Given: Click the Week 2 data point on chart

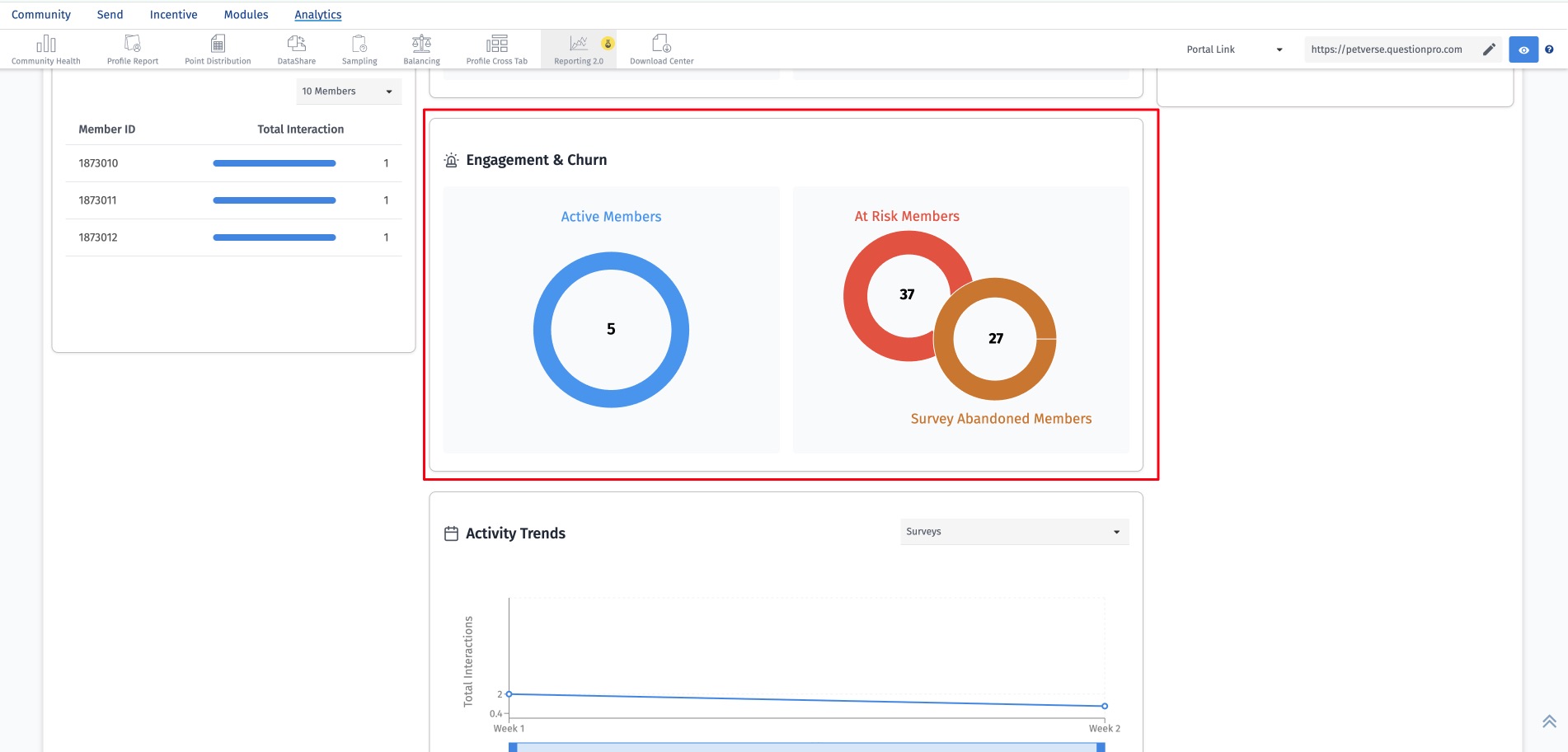Looking at the screenshot, I should (1105, 706).
